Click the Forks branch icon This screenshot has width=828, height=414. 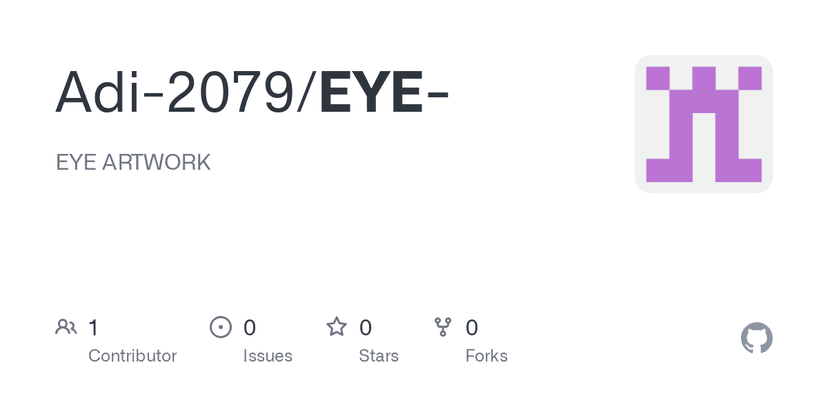point(443,327)
